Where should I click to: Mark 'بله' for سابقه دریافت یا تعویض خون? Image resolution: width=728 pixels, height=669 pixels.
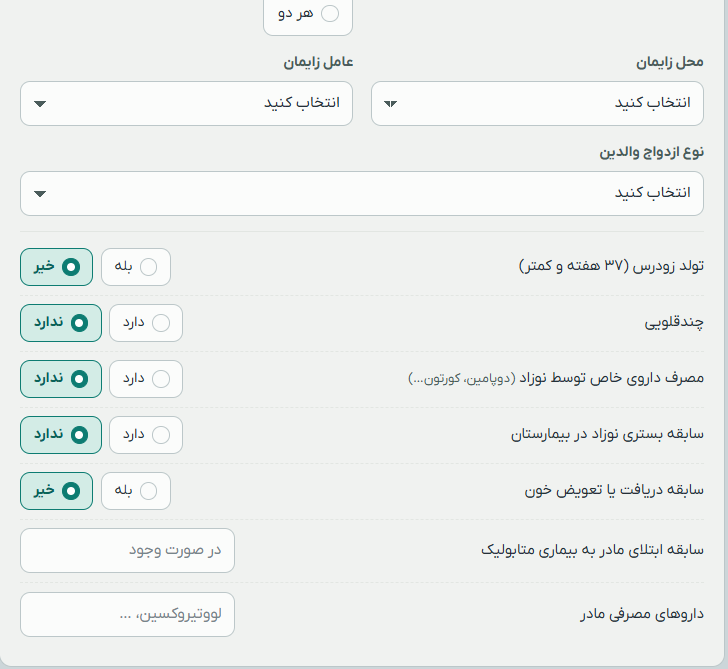click(x=136, y=491)
